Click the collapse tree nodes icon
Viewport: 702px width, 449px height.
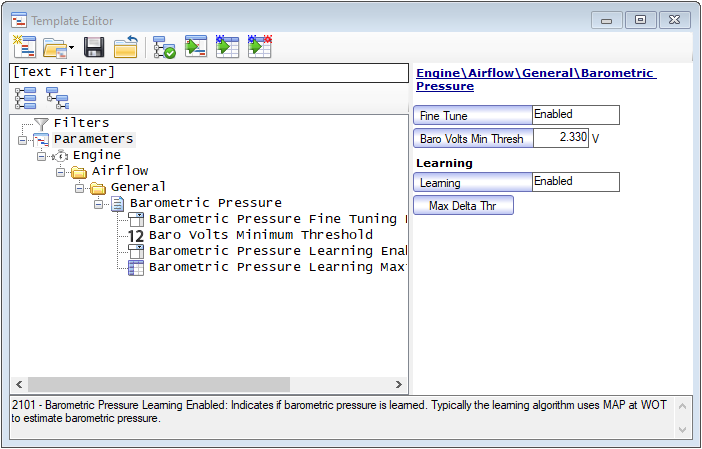57,97
